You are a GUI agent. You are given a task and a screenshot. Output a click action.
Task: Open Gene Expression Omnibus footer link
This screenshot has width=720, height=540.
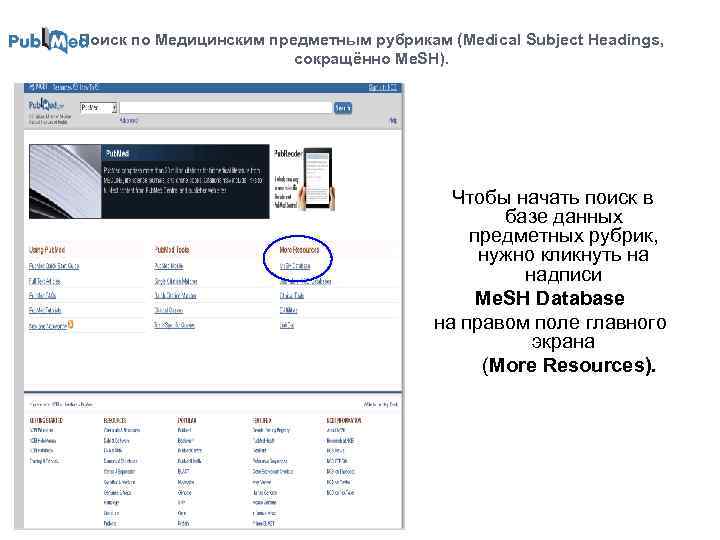273,472
